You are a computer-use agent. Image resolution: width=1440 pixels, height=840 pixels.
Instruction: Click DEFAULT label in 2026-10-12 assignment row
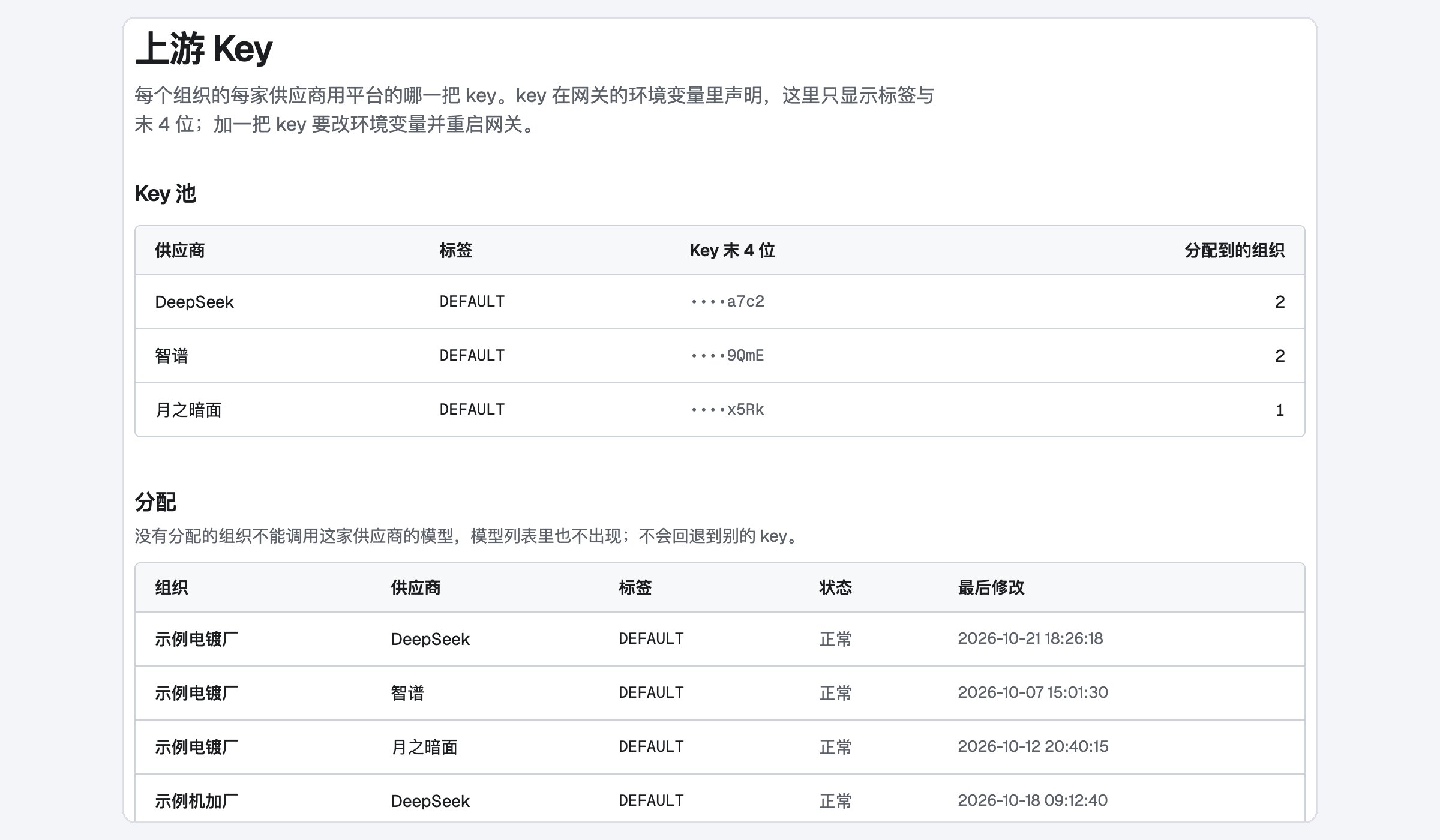[652, 746]
